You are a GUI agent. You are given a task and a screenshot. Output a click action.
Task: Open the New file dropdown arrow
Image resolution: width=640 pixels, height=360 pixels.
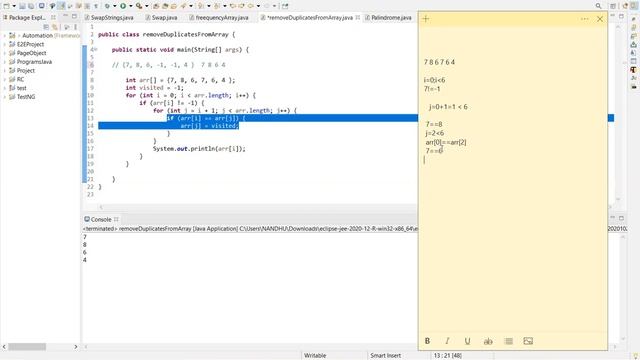tap(13, 6)
